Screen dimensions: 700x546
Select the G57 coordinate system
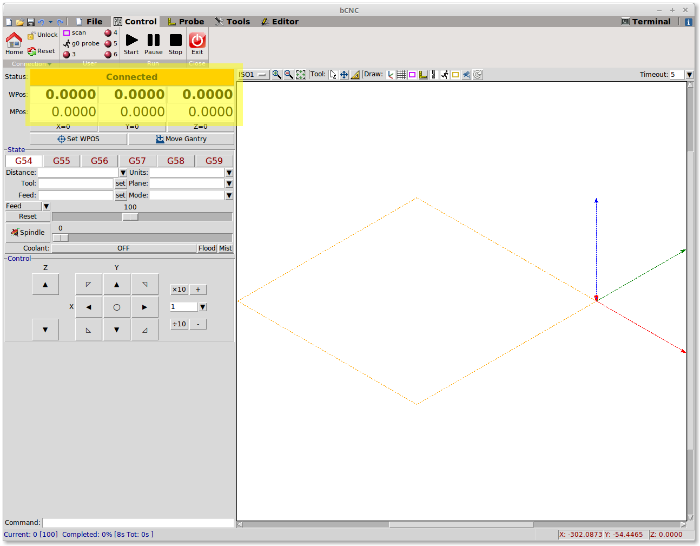click(137, 161)
